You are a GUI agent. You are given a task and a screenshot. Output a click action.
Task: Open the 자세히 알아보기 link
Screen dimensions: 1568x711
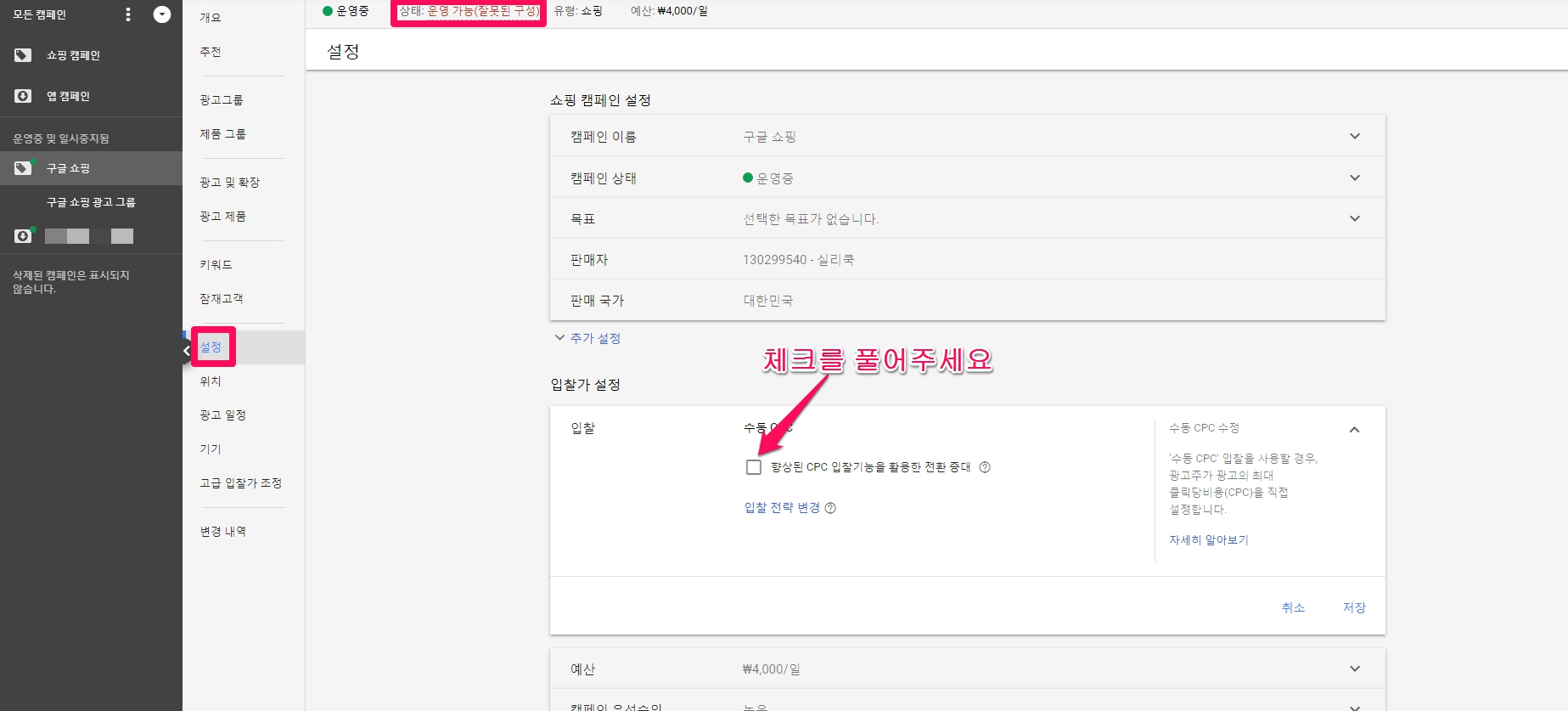pos(1208,540)
